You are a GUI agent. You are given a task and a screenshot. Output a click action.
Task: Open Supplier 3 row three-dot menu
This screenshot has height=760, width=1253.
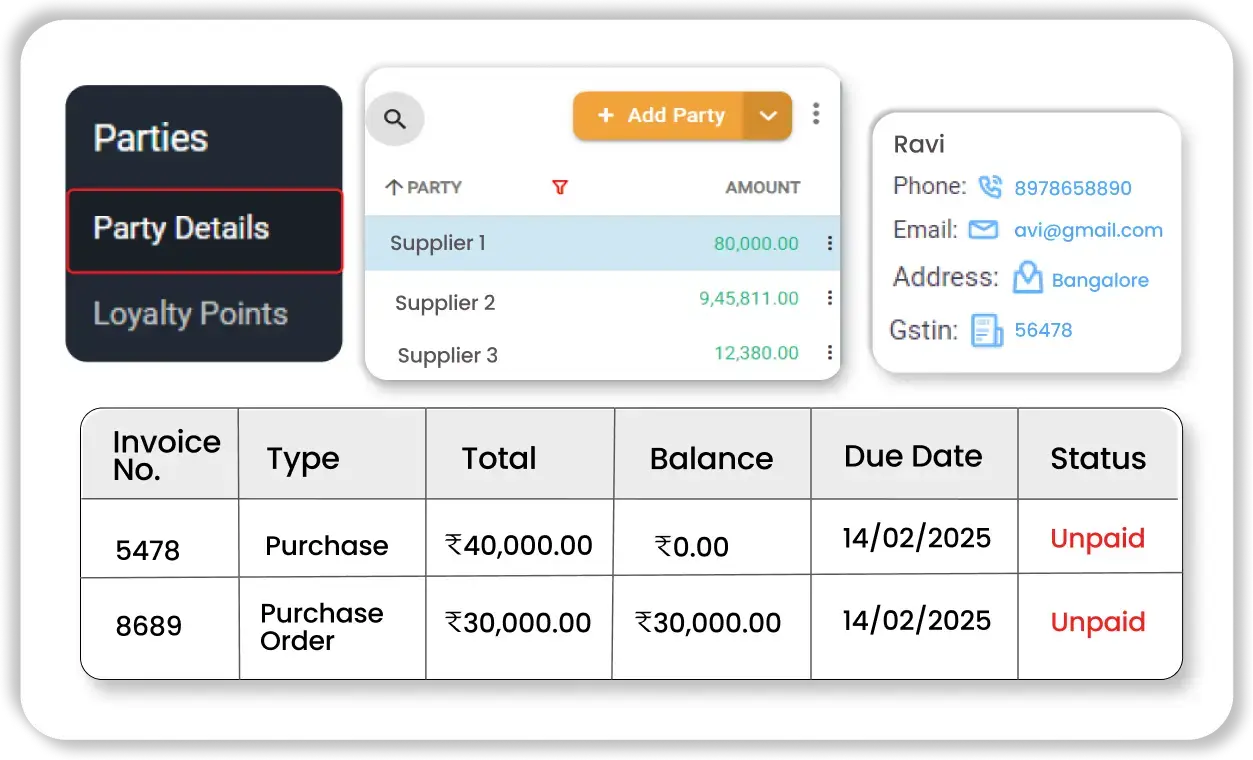pyautogui.click(x=829, y=352)
